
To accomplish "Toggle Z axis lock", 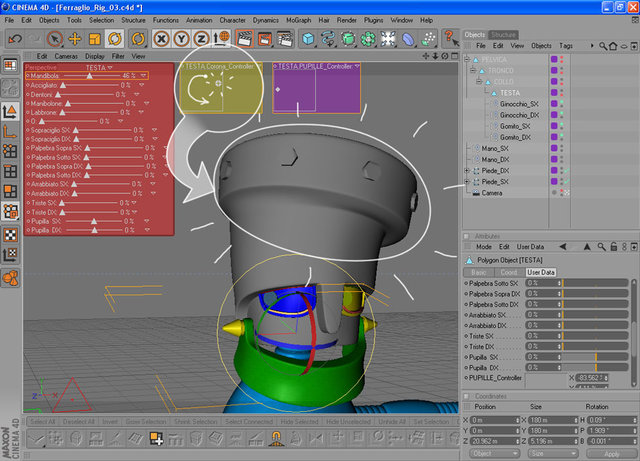I will coord(201,39).
